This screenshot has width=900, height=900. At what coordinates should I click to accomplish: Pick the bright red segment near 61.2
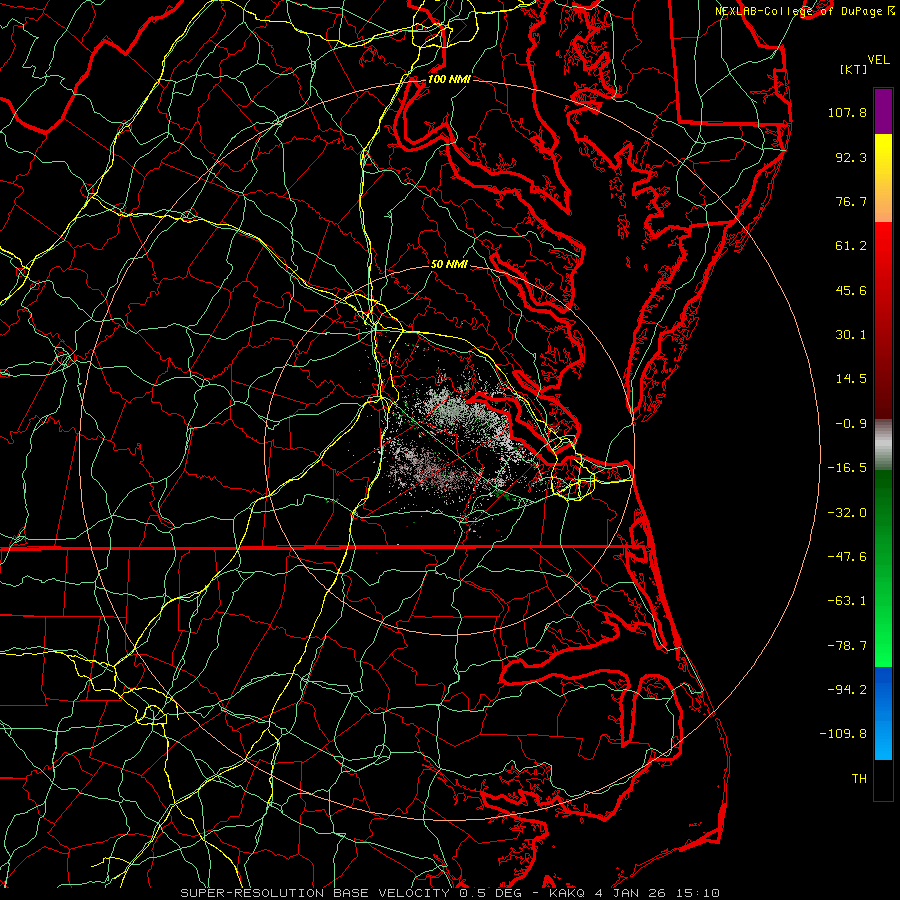click(x=883, y=247)
